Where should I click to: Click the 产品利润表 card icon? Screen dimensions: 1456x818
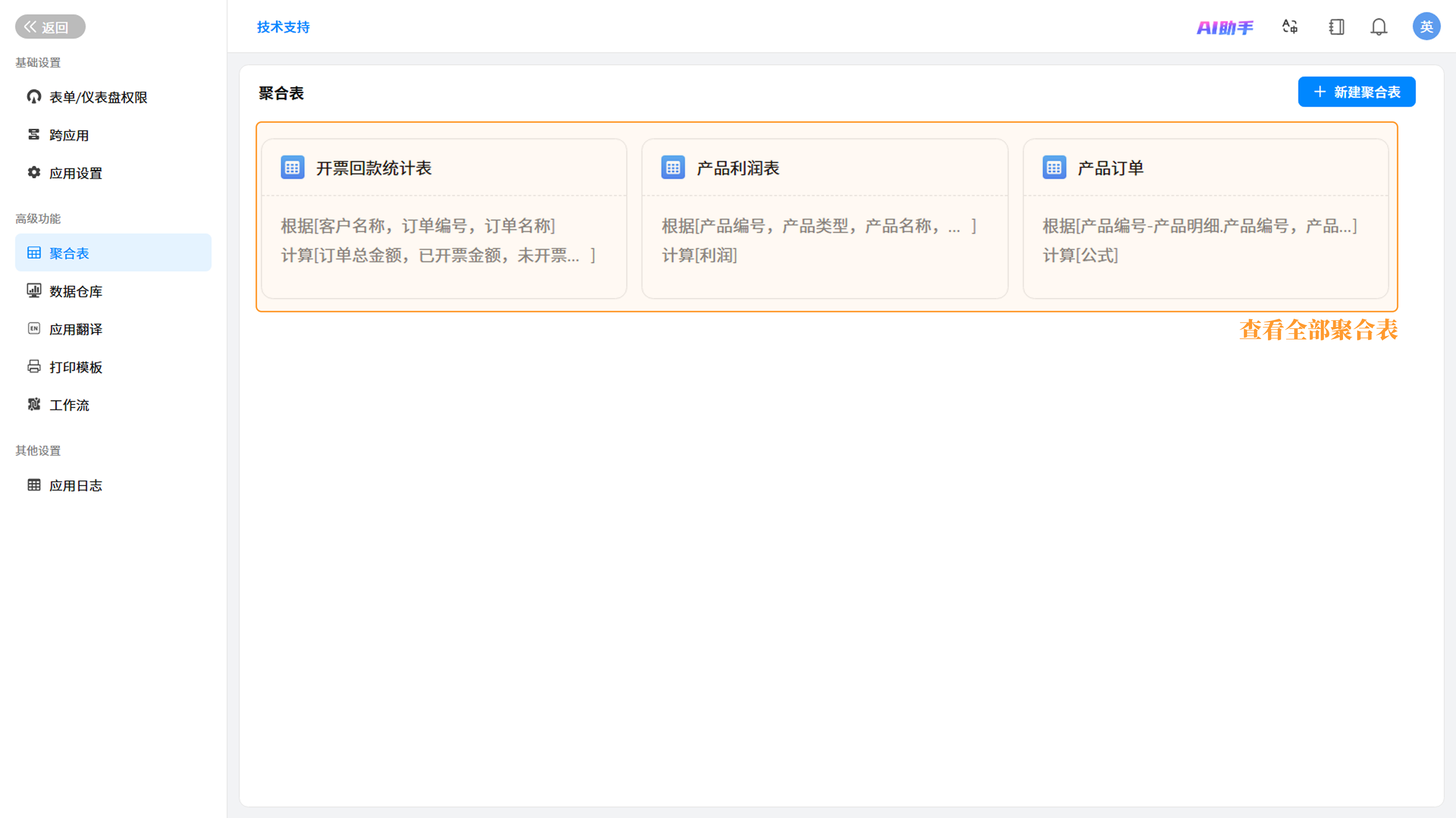pyautogui.click(x=673, y=167)
